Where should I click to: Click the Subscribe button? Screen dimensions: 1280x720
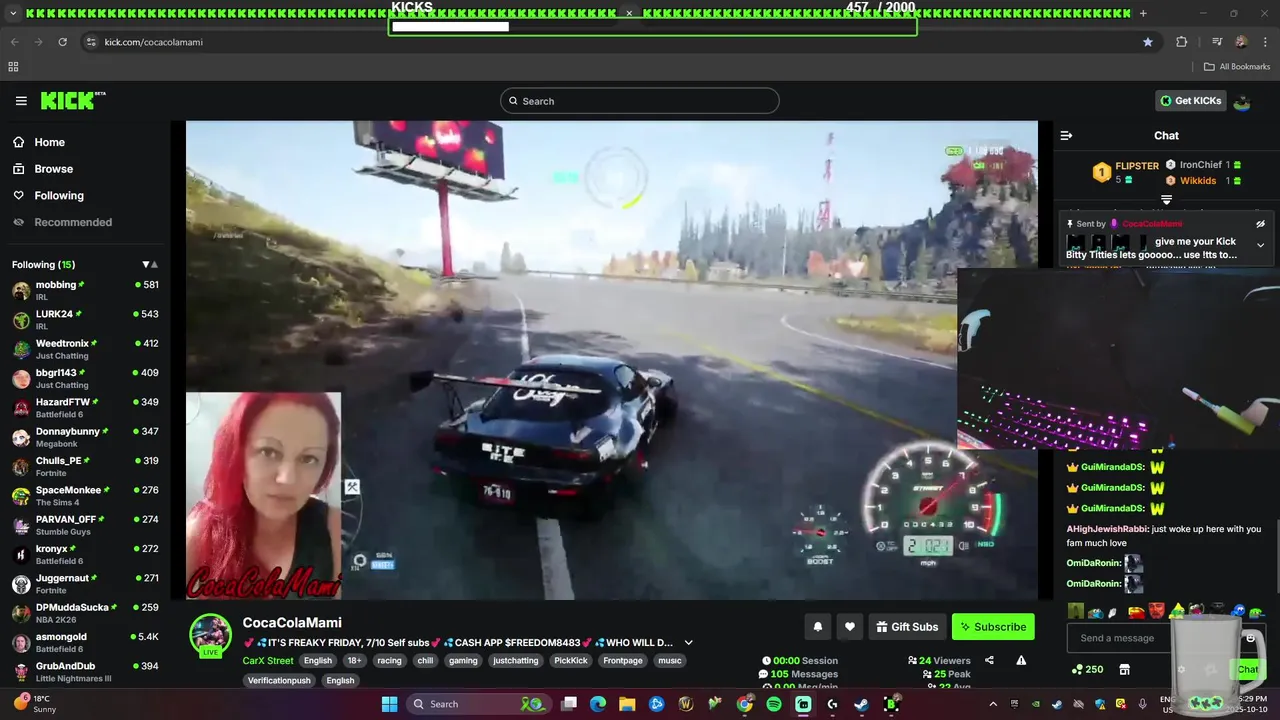993,627
